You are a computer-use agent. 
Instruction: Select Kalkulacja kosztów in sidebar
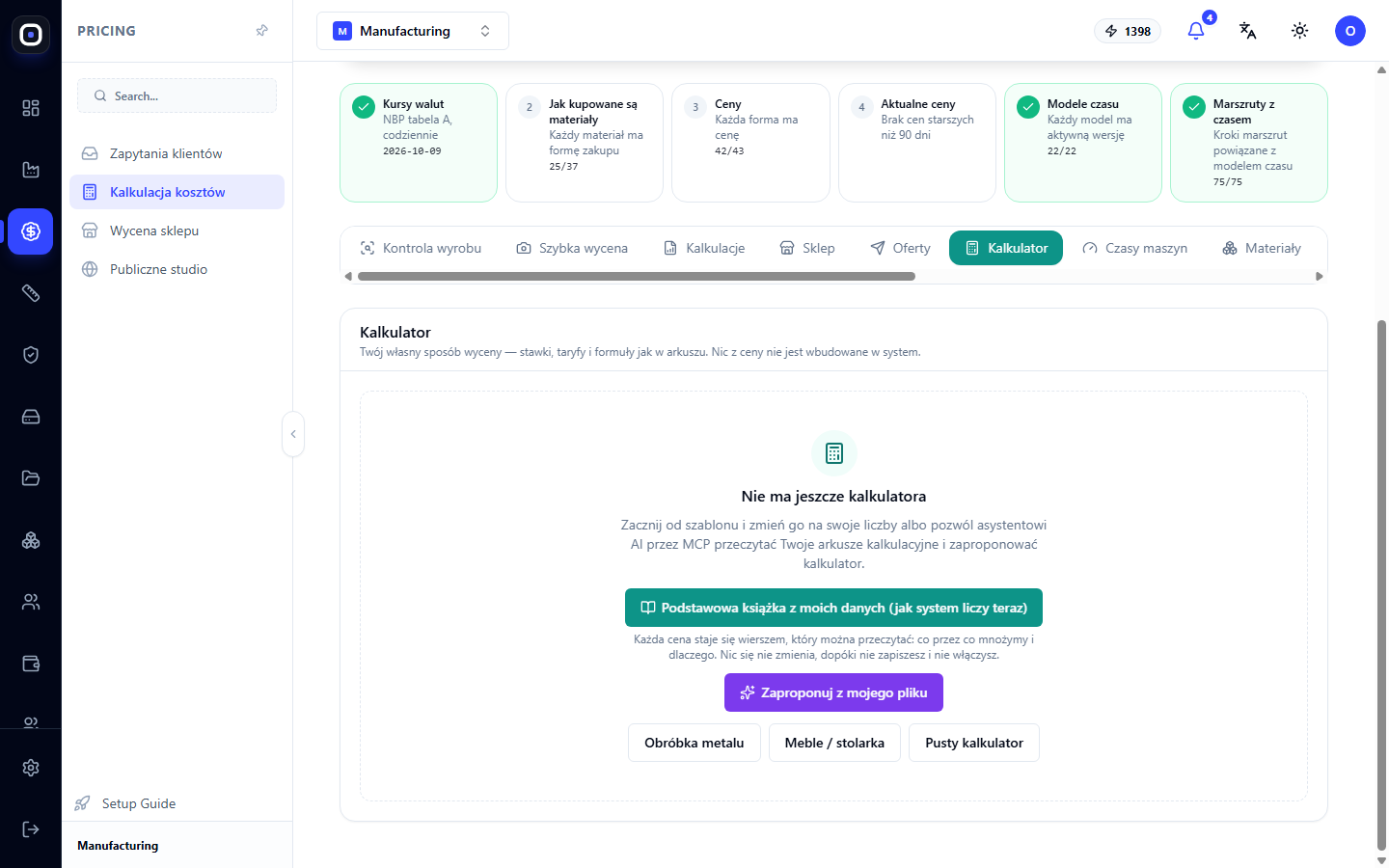click(x=177, y=192)
